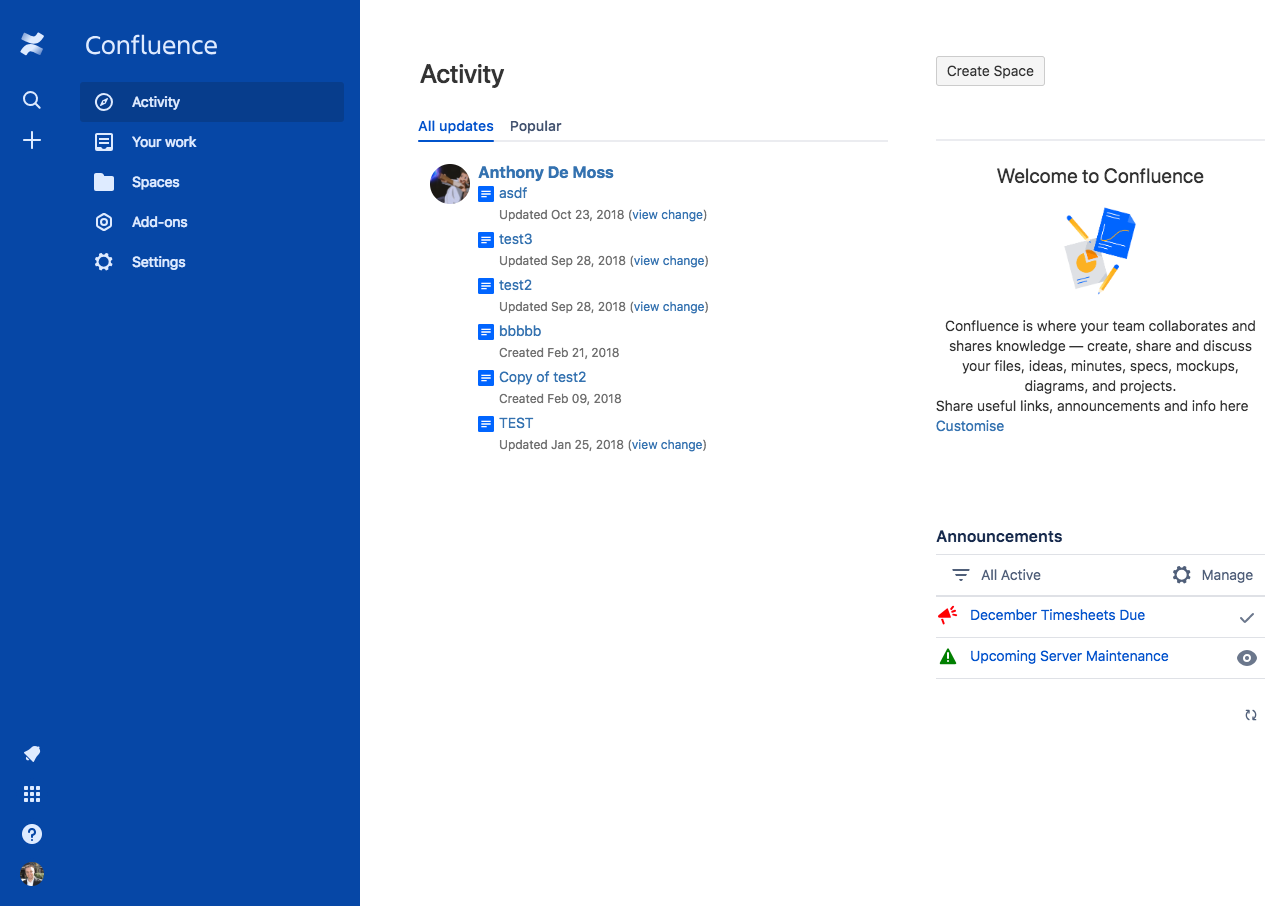Select Your work in the sidebar
Screen dimensions: 1285x906
pyautogui.click(x=212, y=142)
